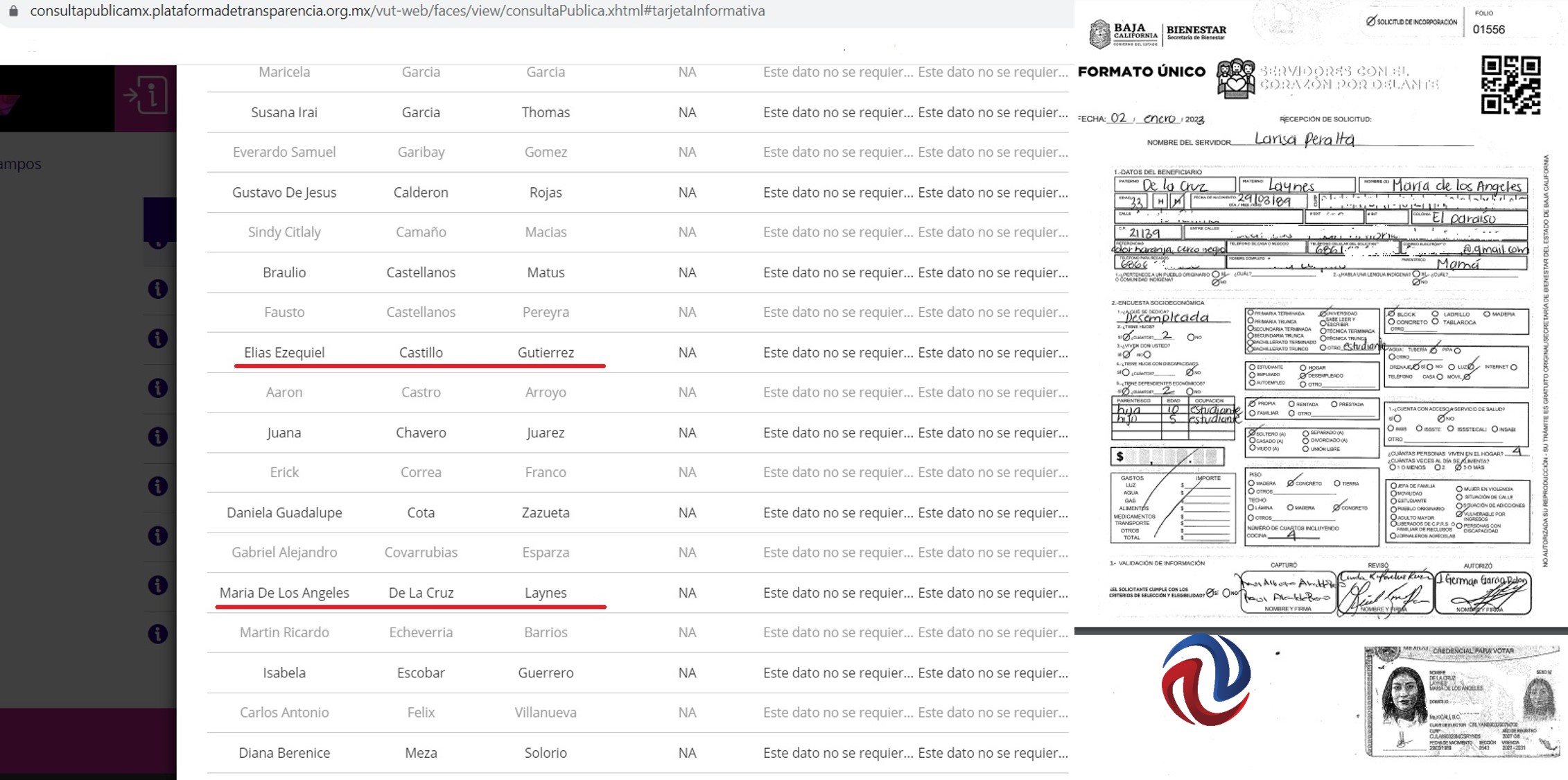Click the red and blue swirl logo
This screenshot has height=780, width=1568.
pyautogui.click(x=1206, y=679)
